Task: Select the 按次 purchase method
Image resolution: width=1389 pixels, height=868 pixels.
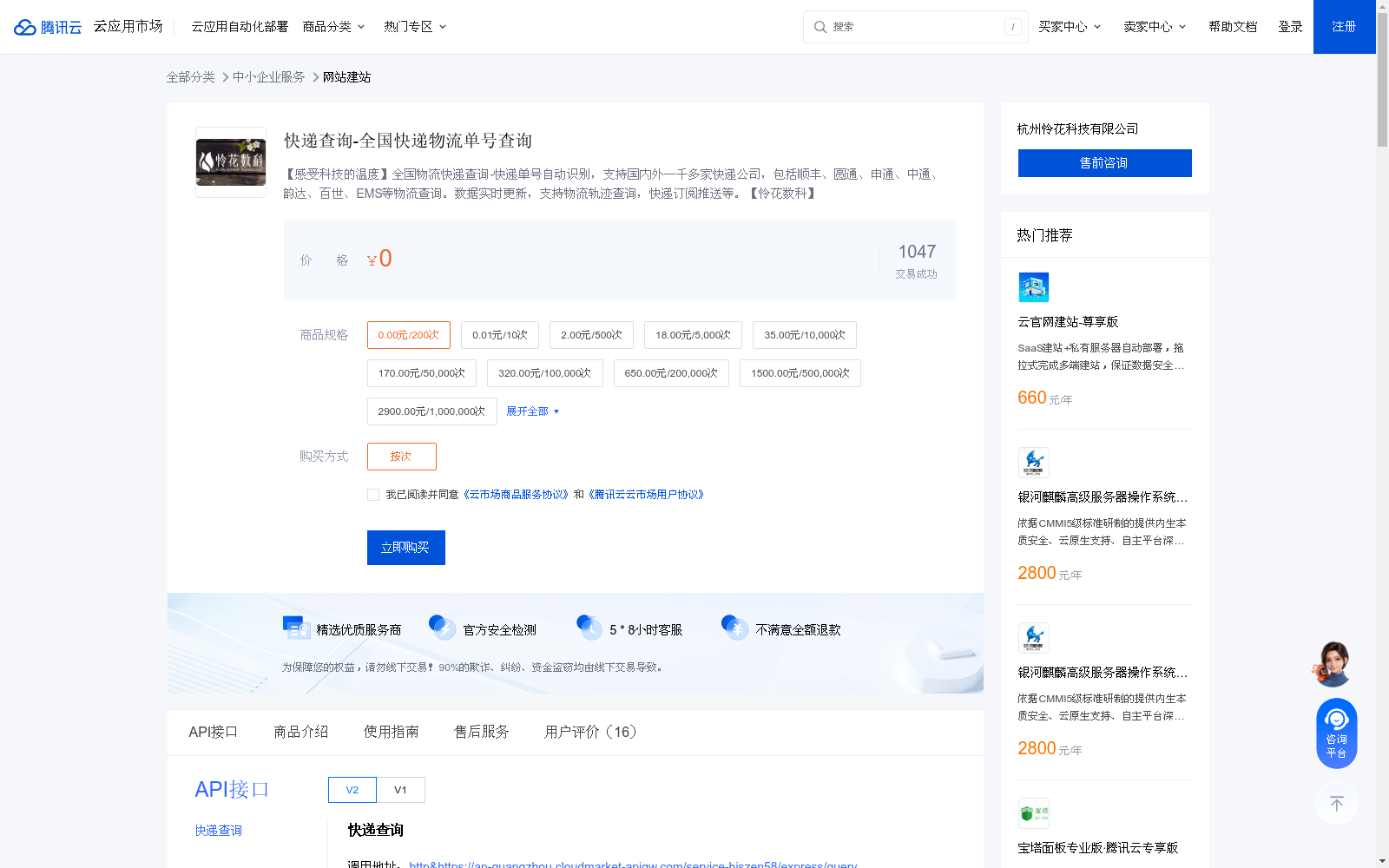Action: click(x=402, y=457)
